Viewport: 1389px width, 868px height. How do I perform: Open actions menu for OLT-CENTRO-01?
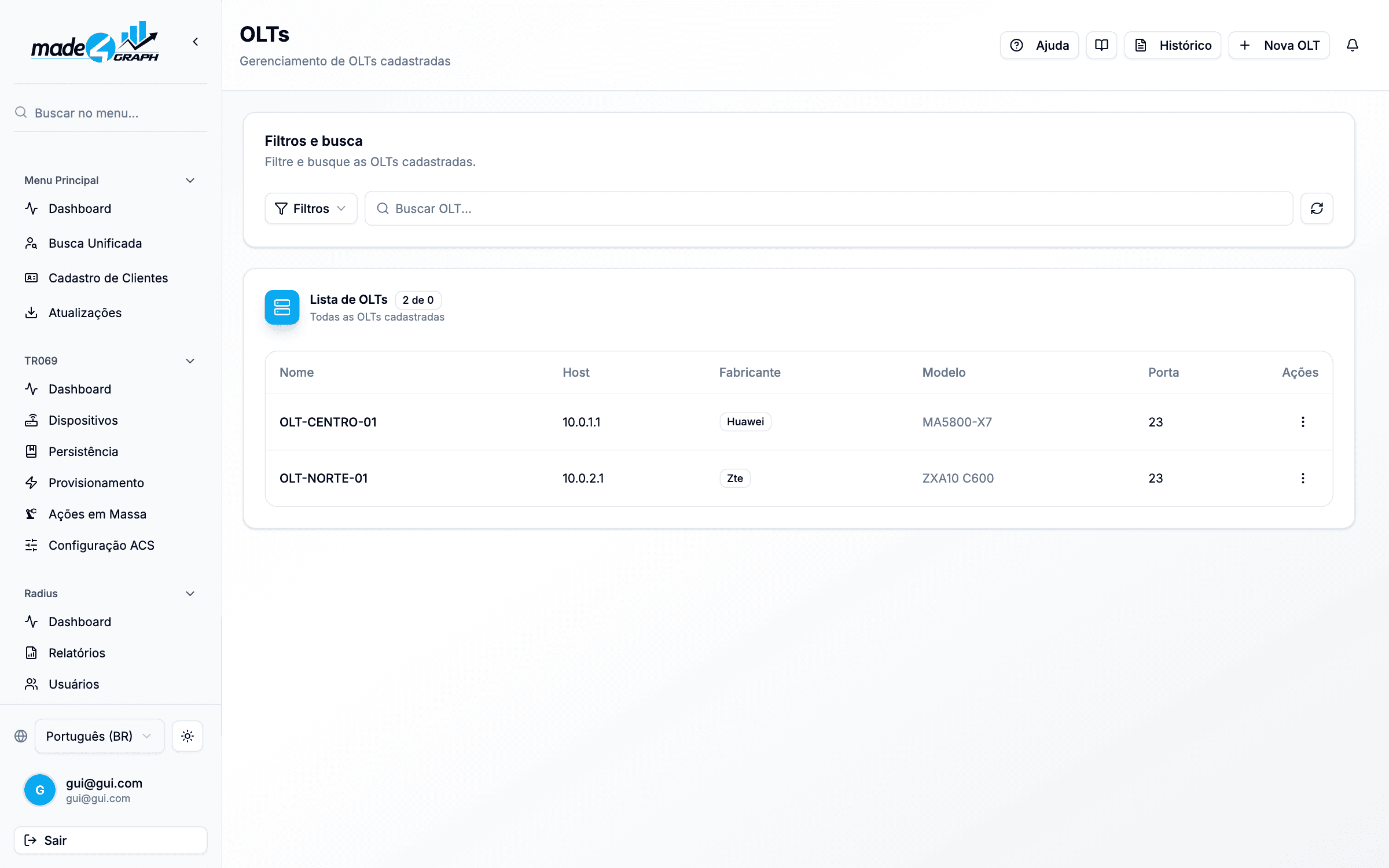pos(1303,422)
